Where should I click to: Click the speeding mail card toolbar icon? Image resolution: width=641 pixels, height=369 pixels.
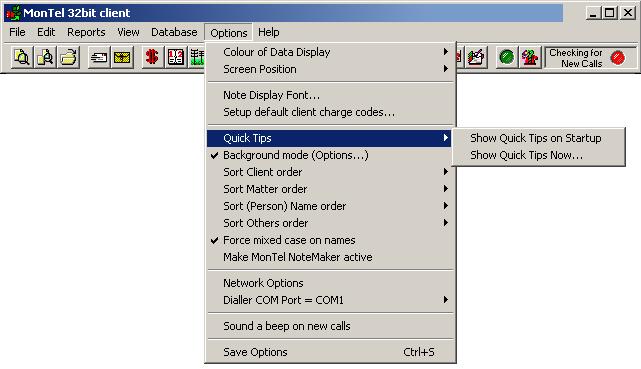tap(99, 57)
